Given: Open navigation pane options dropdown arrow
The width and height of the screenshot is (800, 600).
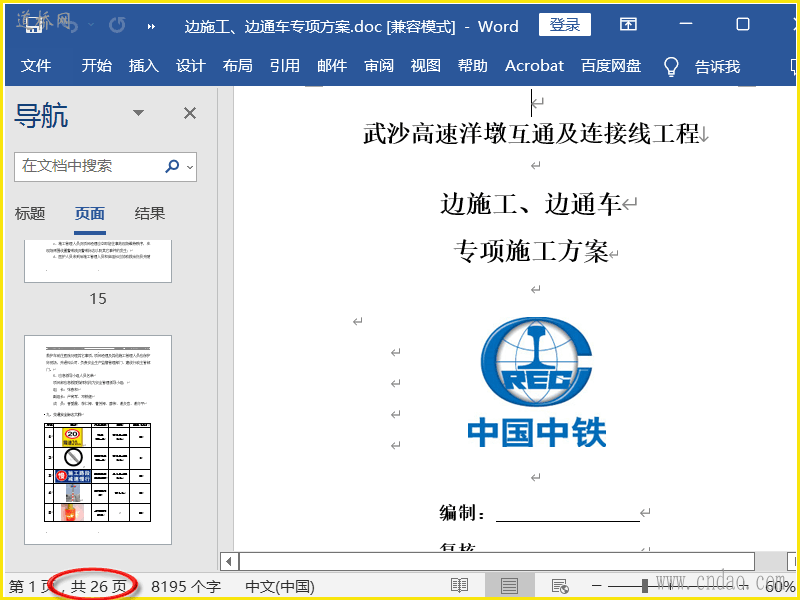Looking at the screenshot, I should tap(138, 113).
